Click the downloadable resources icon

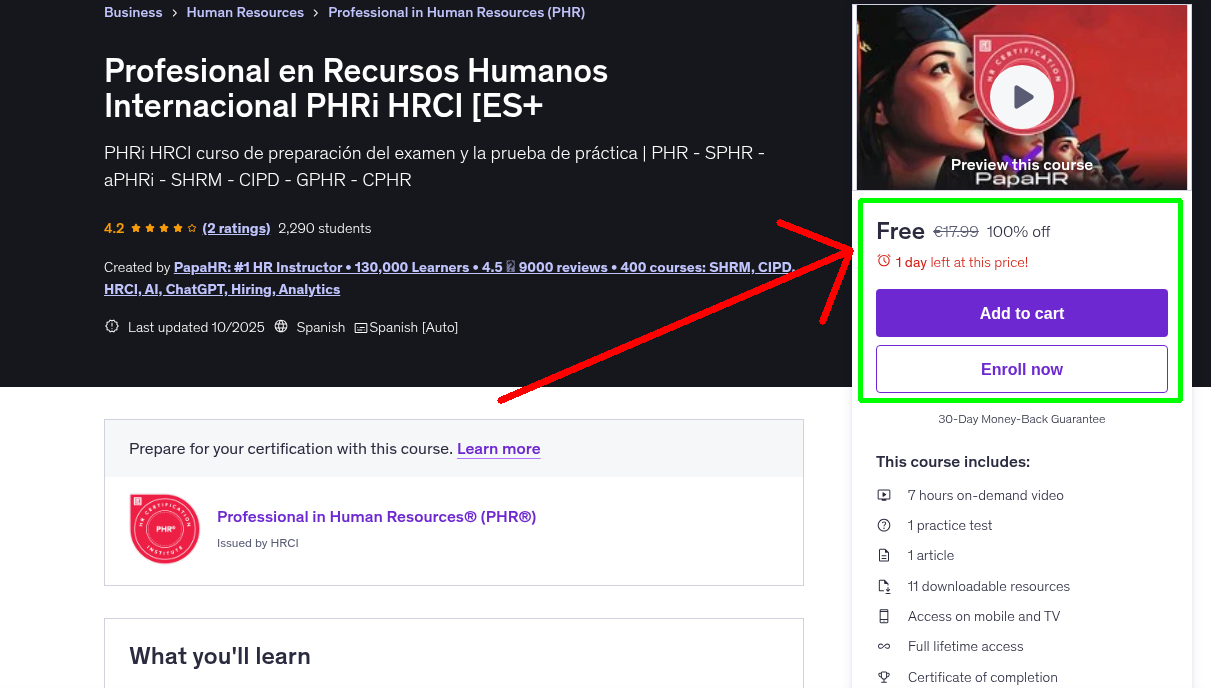[884, 586]
